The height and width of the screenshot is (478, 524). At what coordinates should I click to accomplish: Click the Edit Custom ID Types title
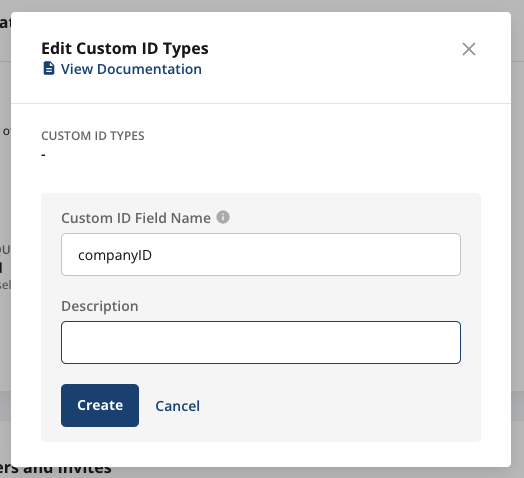click(x=125, y=48)
